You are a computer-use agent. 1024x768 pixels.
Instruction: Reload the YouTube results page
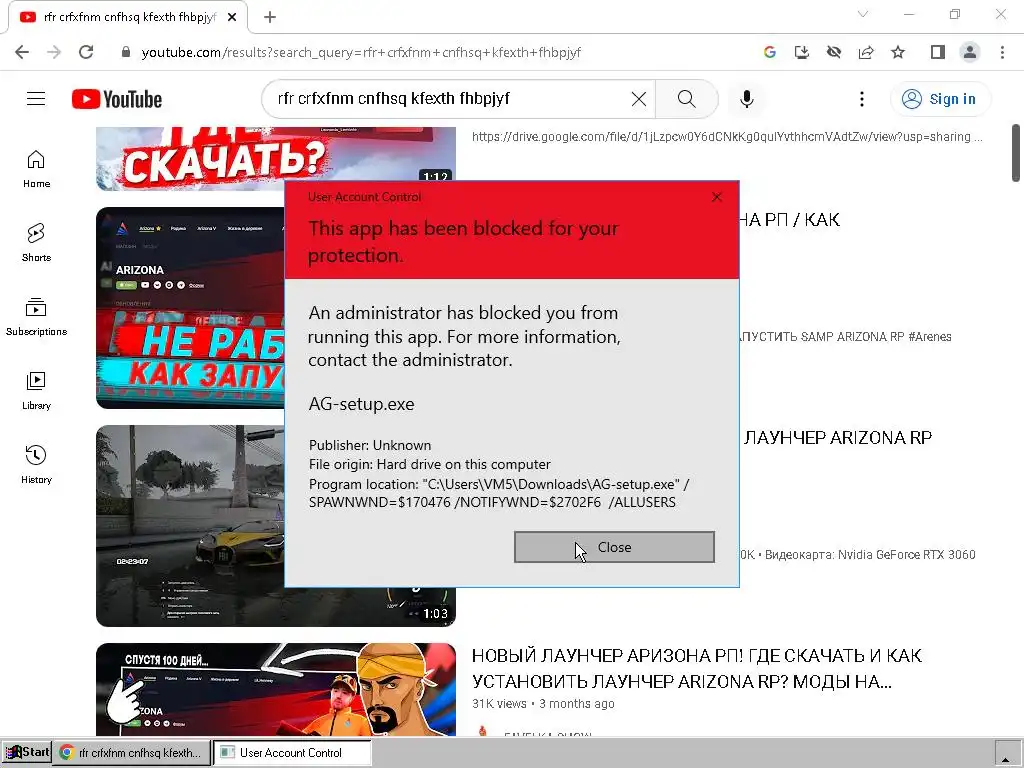pos(86,52)
